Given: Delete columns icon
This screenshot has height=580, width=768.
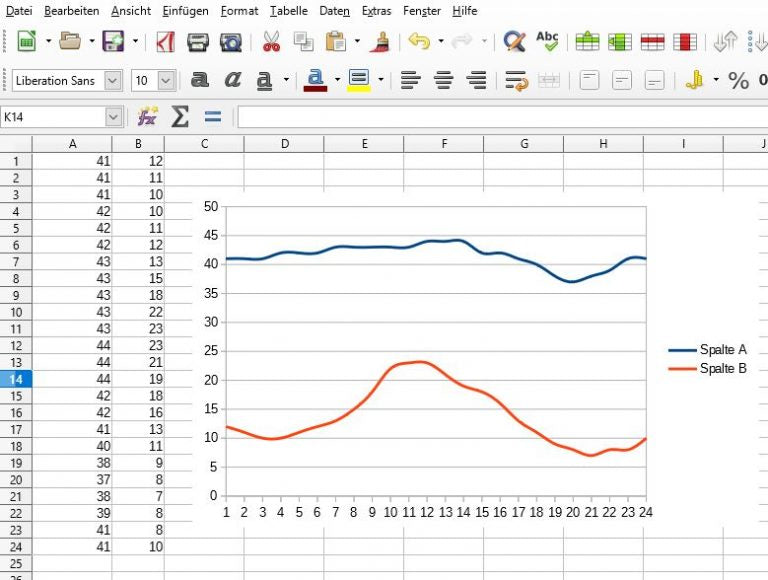Looking at the screenshot, I should [x=685, y=42].
